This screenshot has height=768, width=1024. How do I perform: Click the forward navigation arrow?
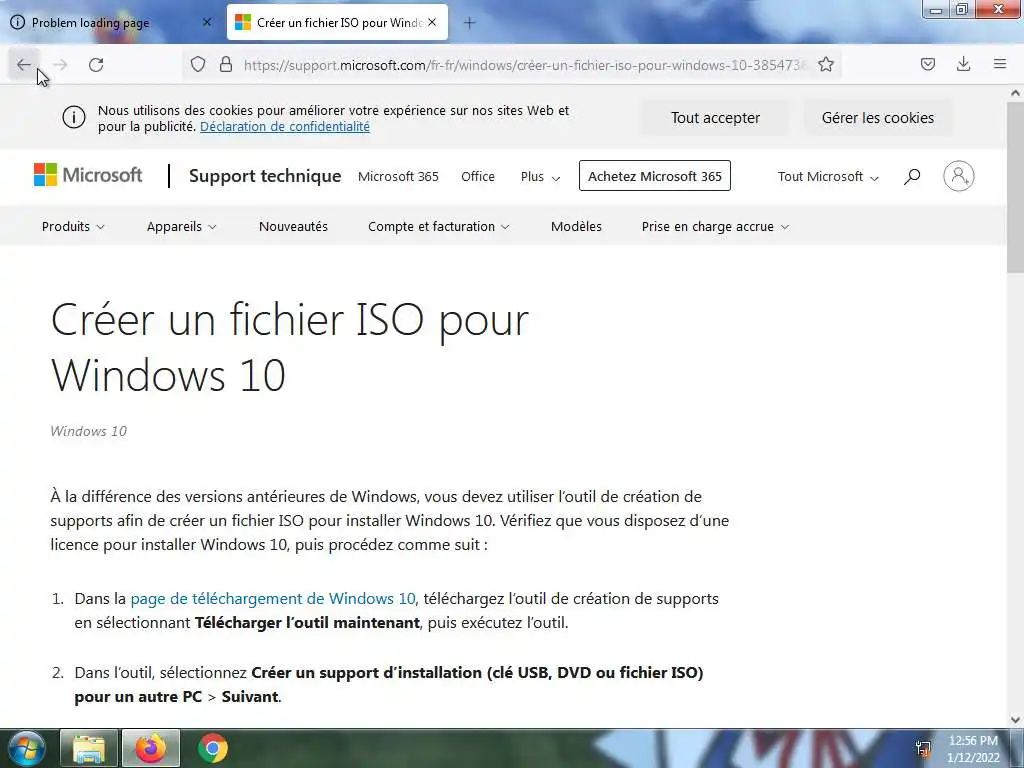point(60,65)
